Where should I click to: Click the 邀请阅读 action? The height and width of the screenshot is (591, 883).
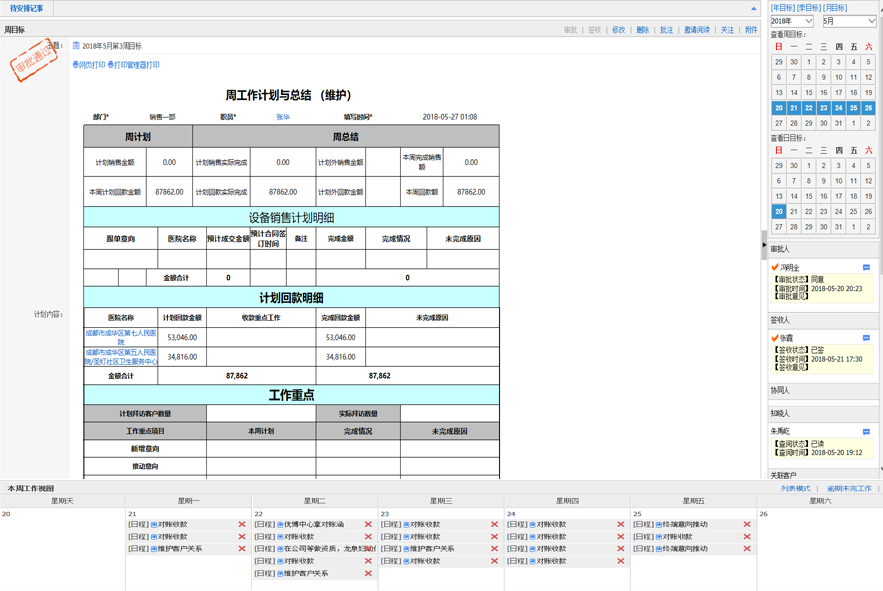pyautogui.click(x=697, y=30)
